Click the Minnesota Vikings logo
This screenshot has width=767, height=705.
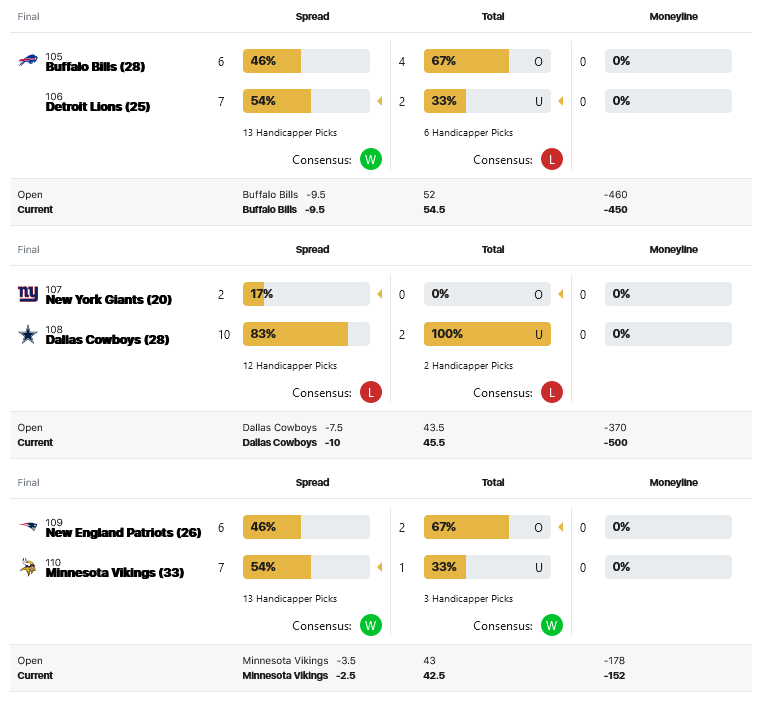click(28, 567)
